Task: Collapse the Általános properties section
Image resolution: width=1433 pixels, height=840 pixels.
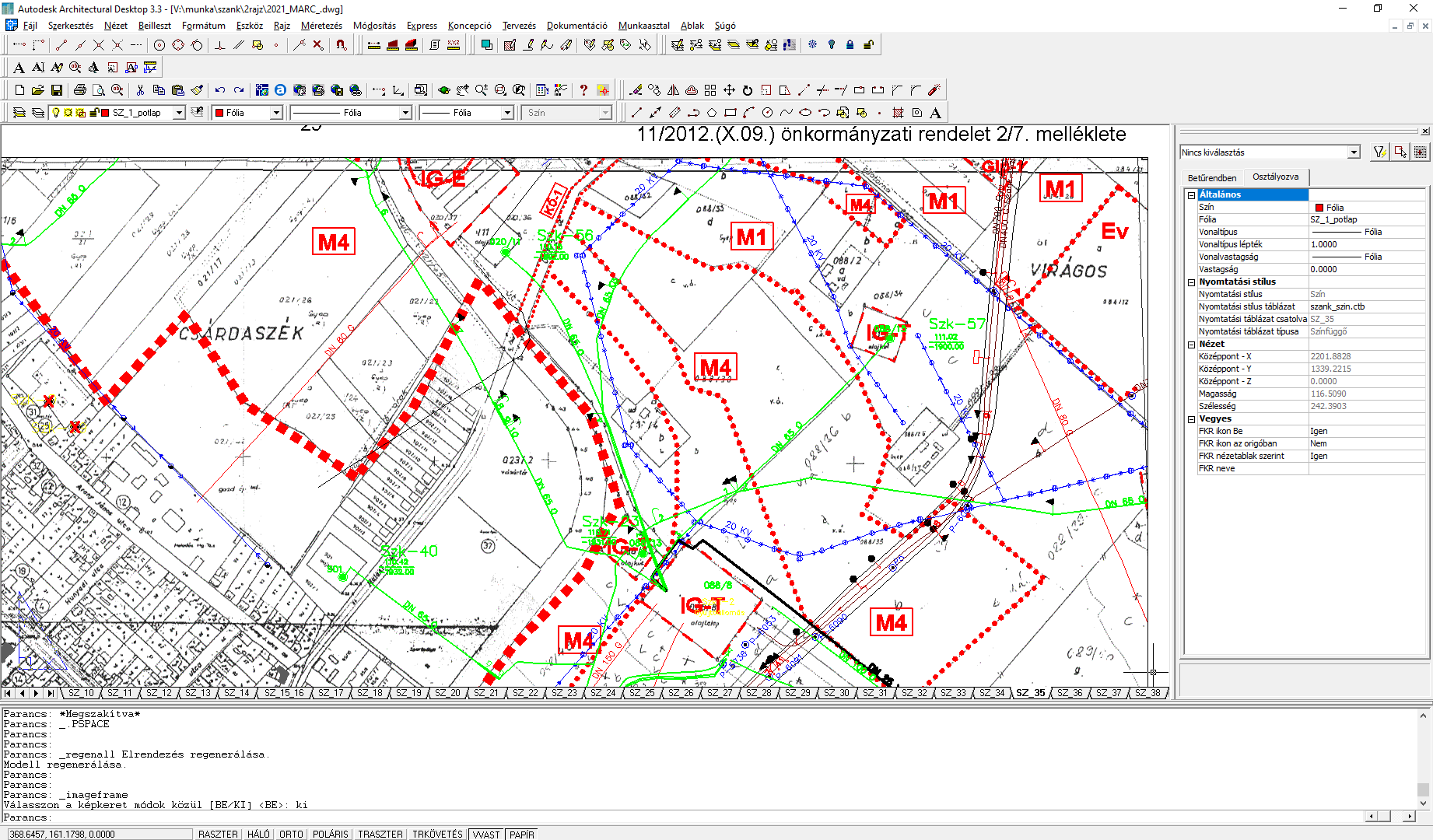Action: [1191, 194]
